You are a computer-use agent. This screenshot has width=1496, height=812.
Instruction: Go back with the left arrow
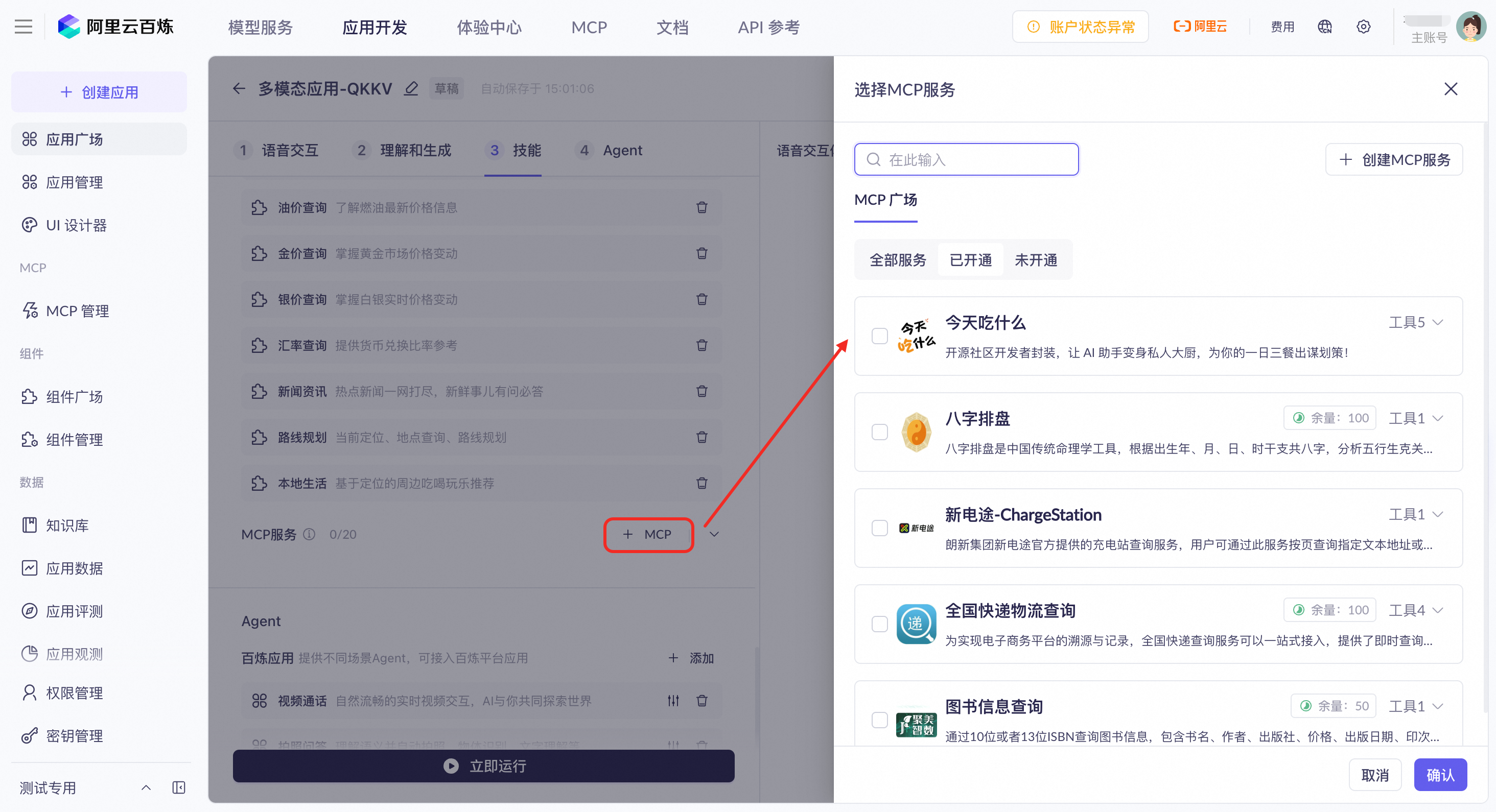click(x=239, y=89)
